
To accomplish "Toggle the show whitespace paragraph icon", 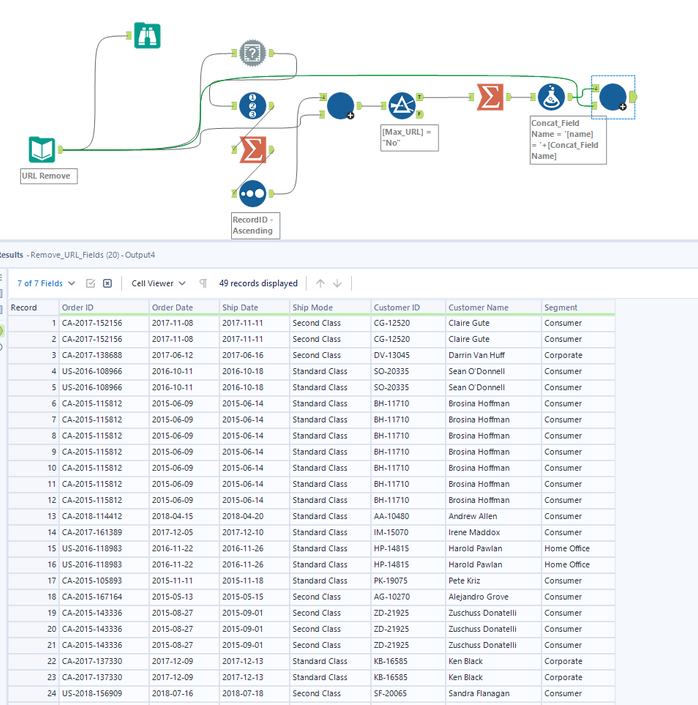I will pyautogui.click(x=203, y=283).
